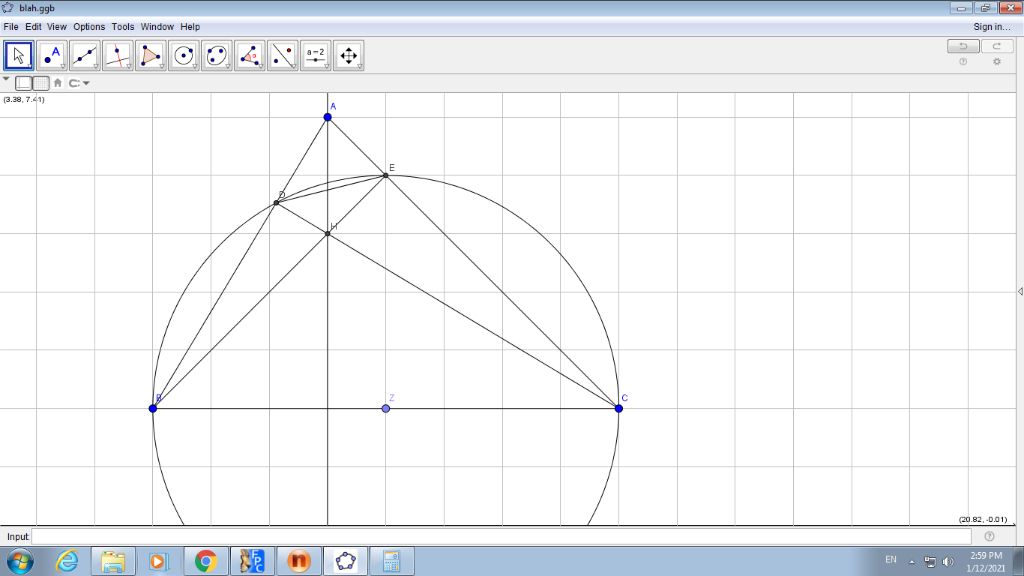The width and height of the screenshot is (1024, 576).
Task: Select the Ellipse conic tool
Action: coord(216,56)
